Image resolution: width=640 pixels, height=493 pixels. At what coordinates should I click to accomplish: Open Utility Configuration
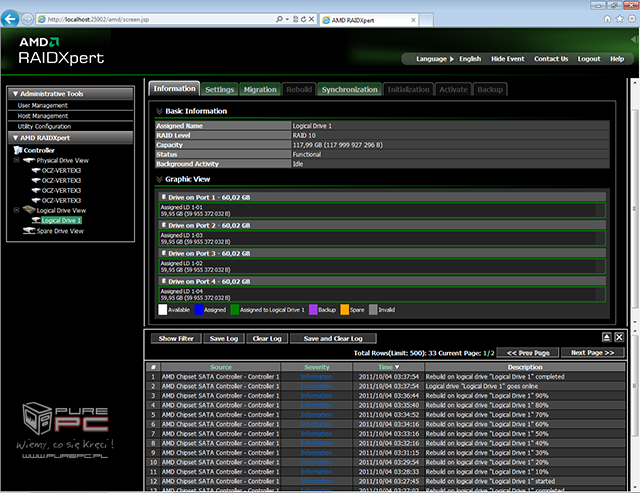(x=44, y=127)
